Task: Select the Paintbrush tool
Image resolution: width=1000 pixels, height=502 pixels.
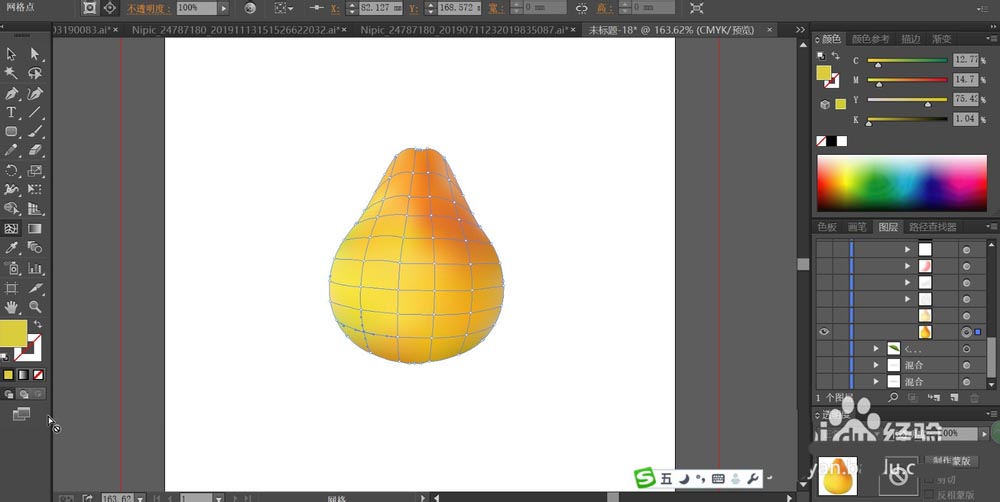Action: click(35, 131)
